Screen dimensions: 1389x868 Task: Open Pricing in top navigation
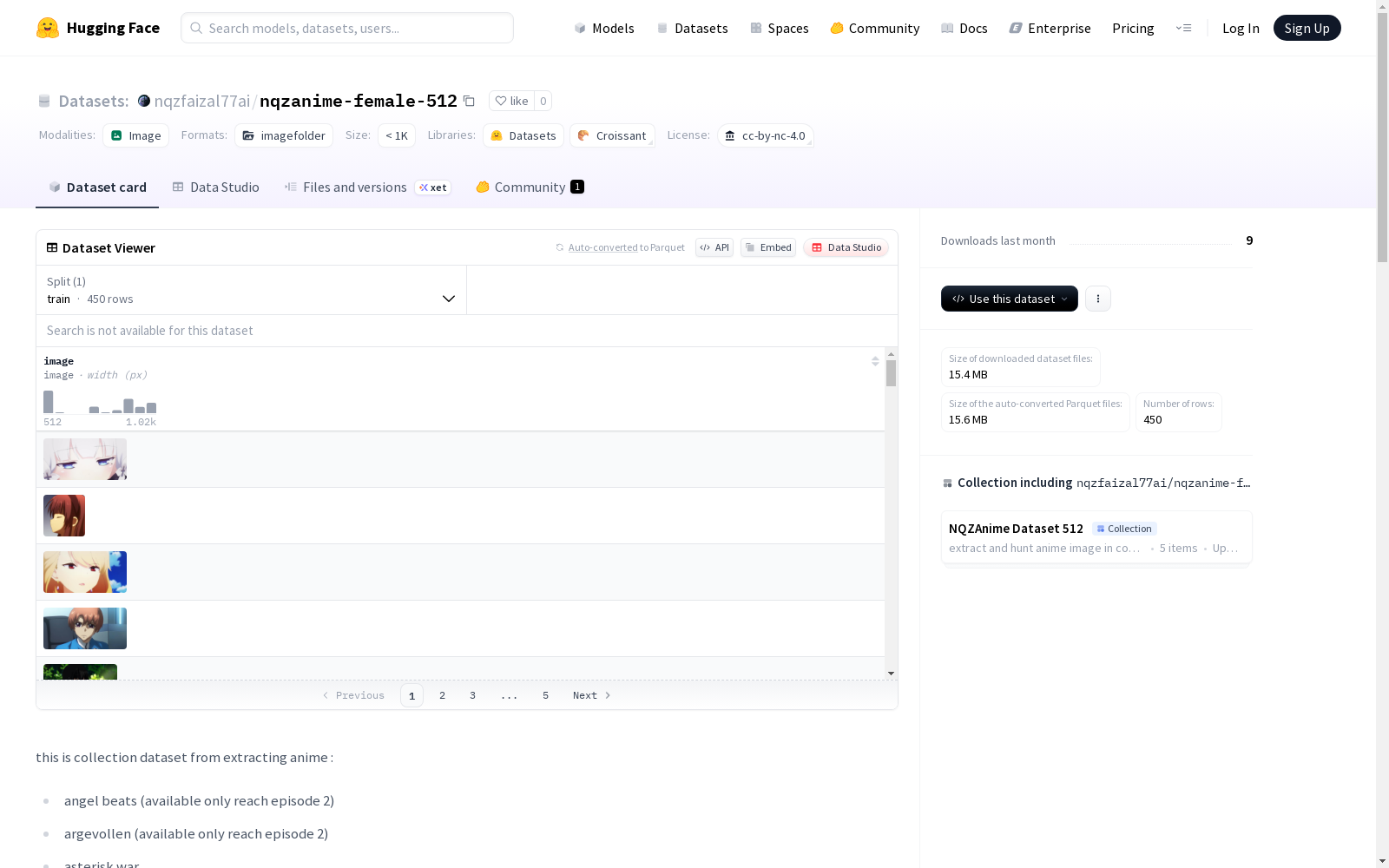1133,28
